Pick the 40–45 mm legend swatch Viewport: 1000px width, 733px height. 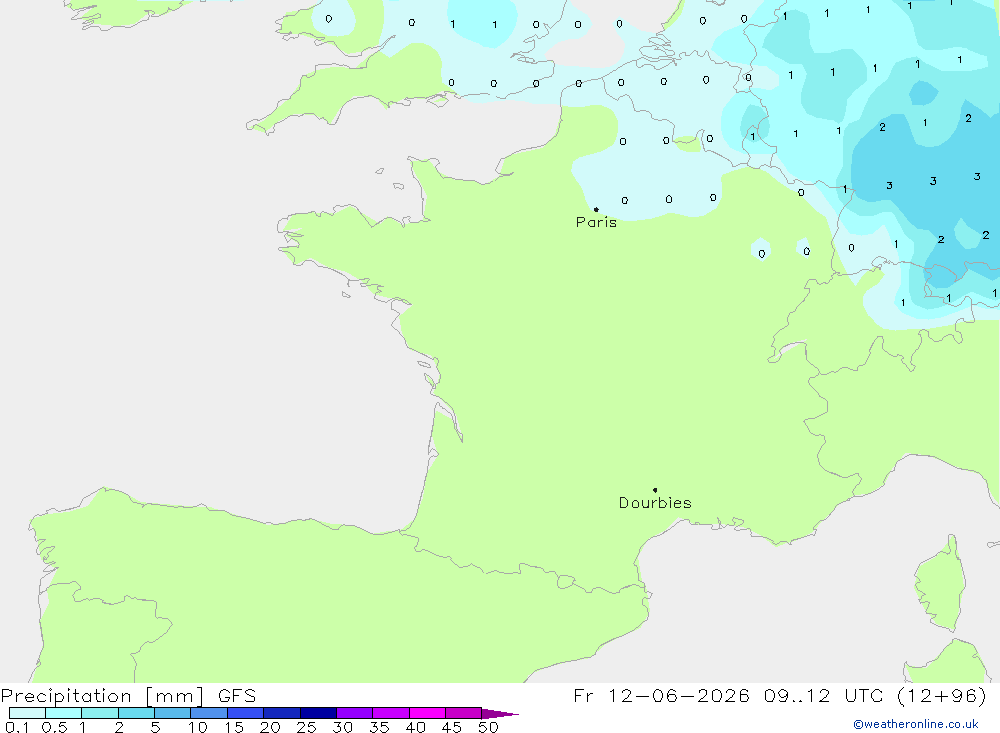click(427, 713)
